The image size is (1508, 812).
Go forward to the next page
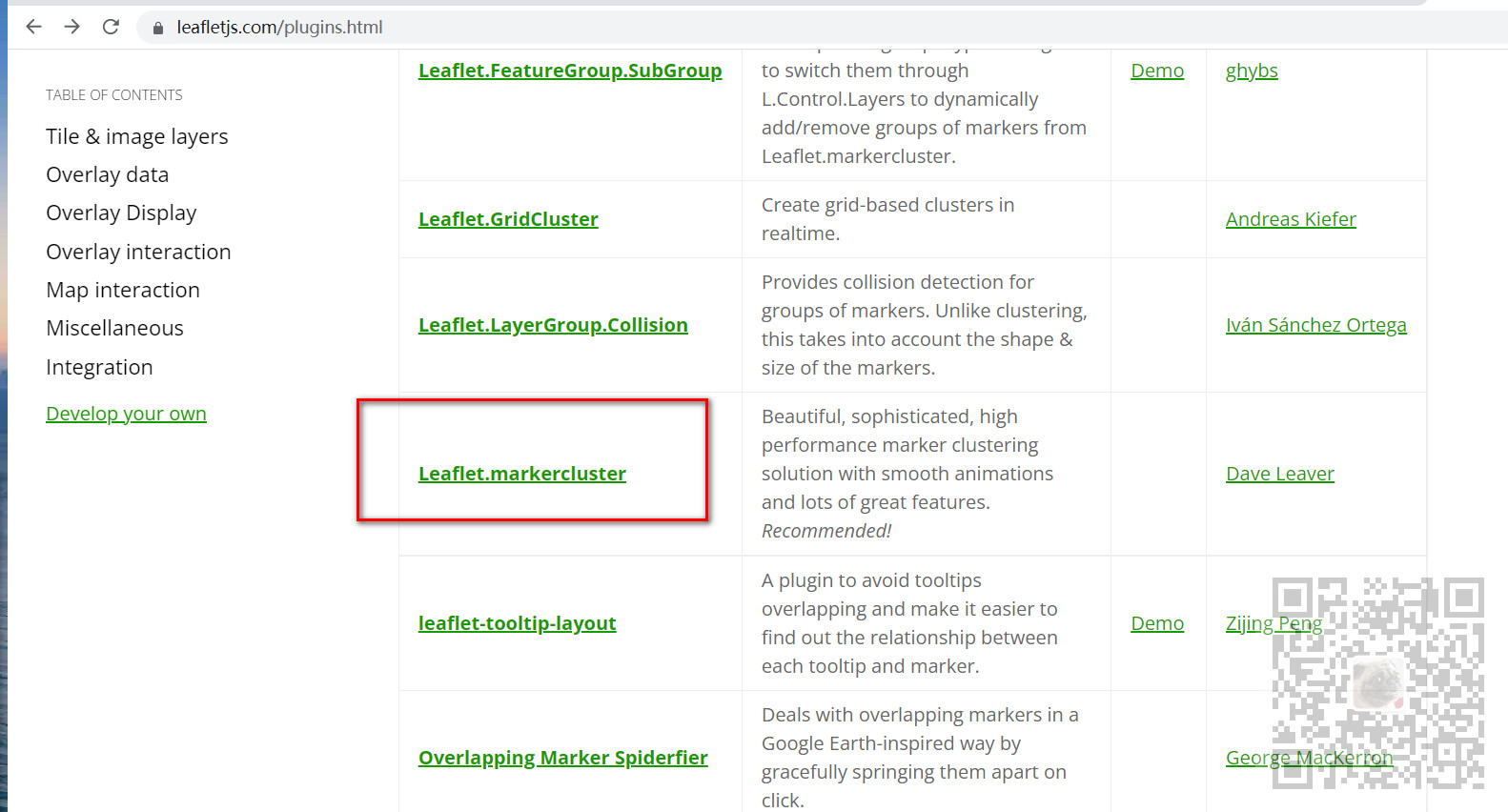click(72, 27)
